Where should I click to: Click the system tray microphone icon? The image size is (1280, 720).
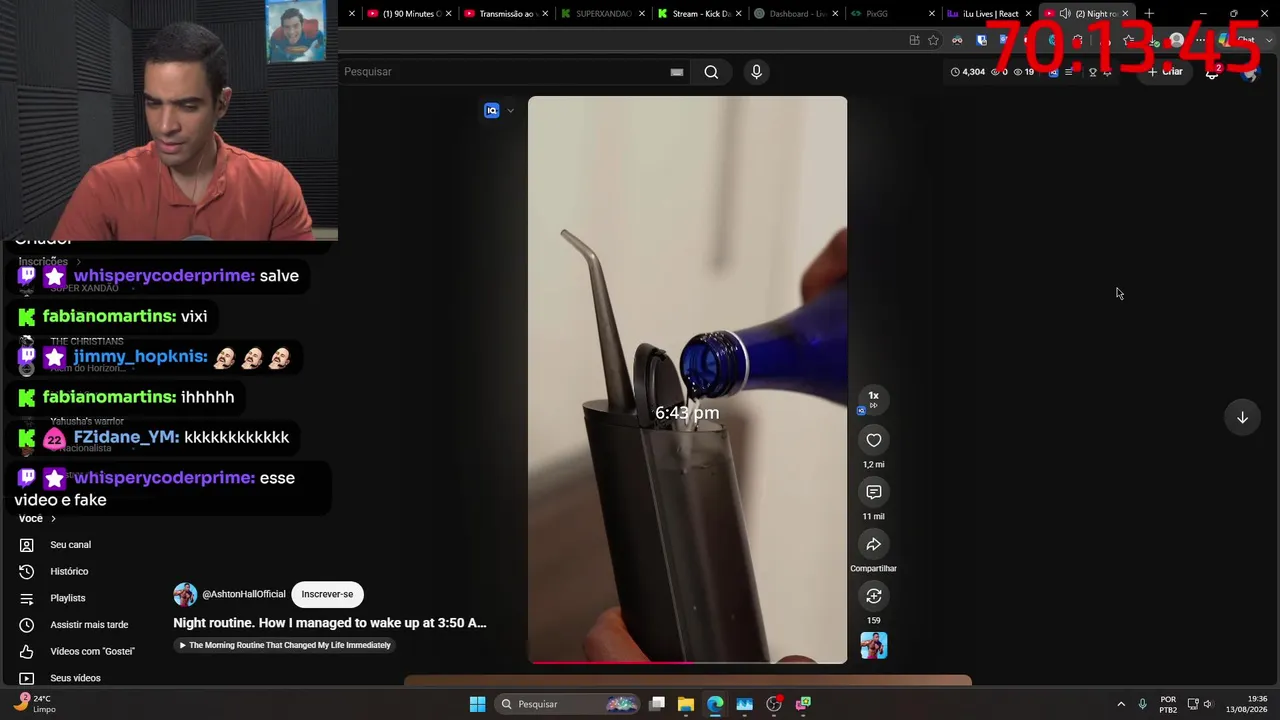point(1142,704)
